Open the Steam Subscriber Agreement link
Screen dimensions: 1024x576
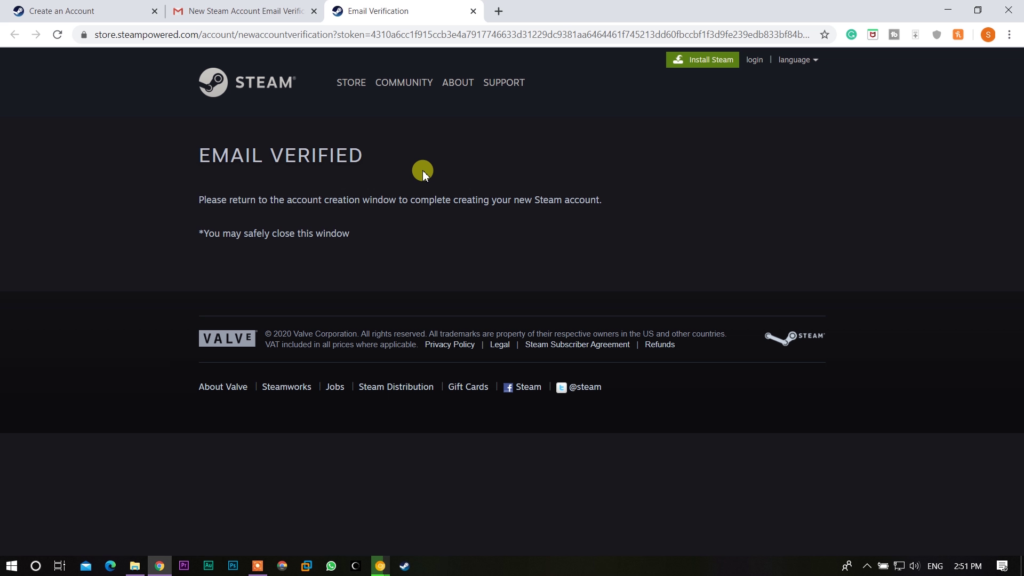point(577,344)
